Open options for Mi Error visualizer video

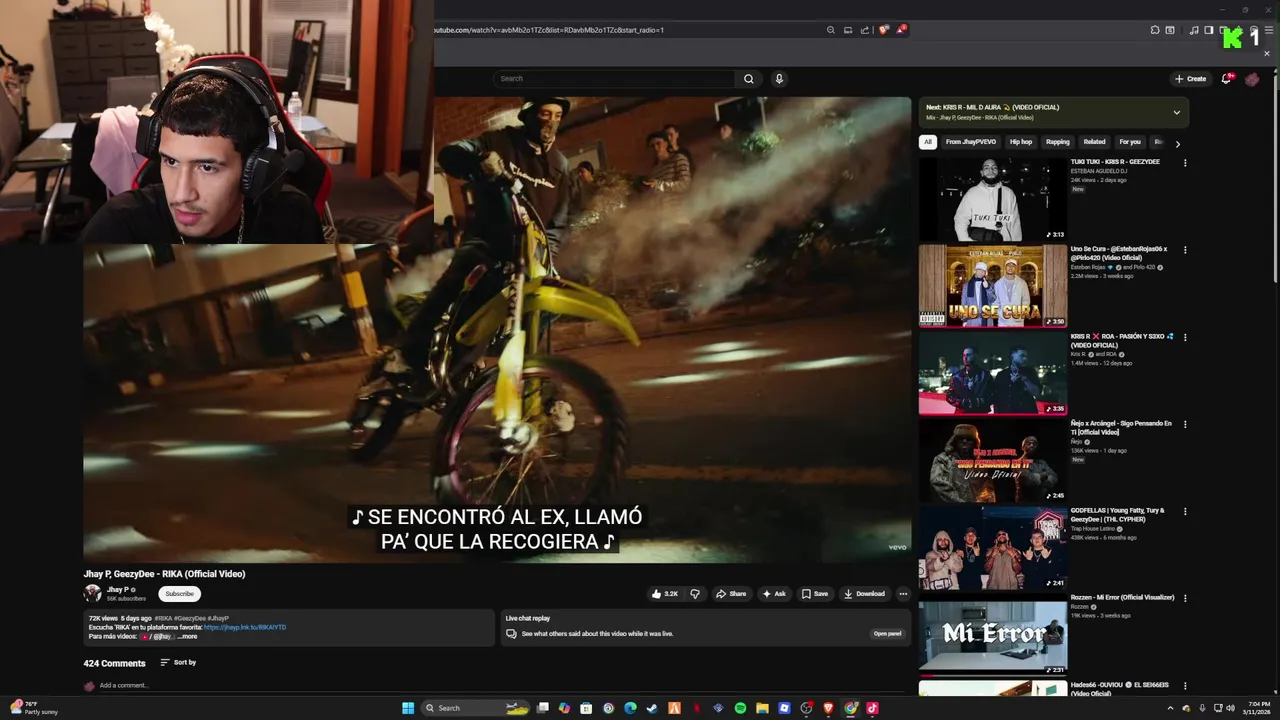click(1185, 598)
